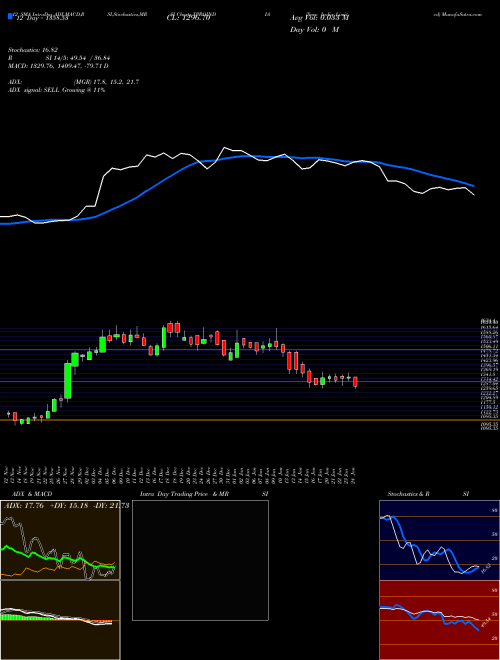This screenshot has width=500, height=660.
Task: Select the '12 Day = 1338.33' SMA value
Action: click(41, 18)
